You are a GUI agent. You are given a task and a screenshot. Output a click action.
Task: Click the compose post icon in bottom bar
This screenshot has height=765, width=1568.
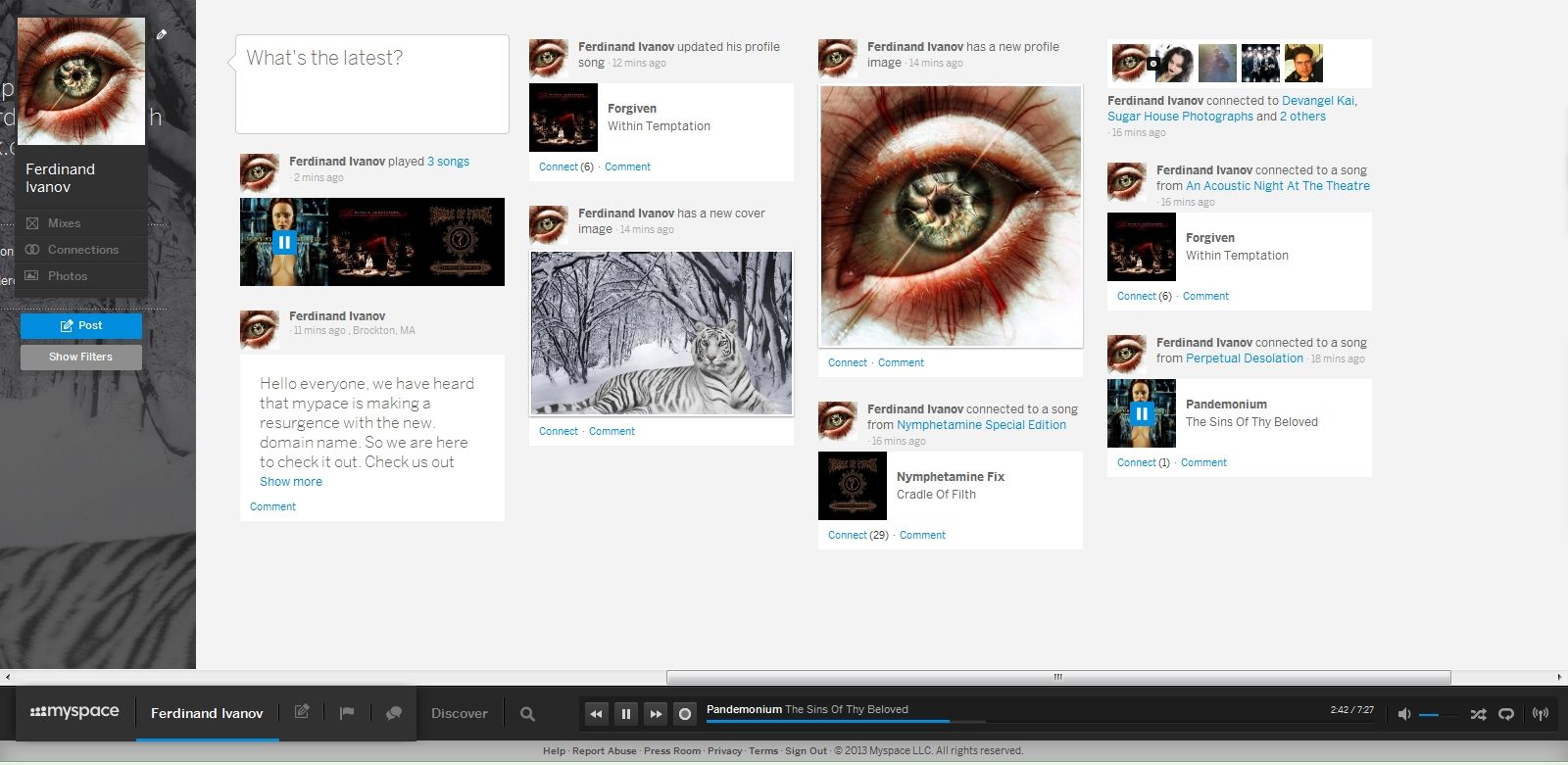(302, 712)
